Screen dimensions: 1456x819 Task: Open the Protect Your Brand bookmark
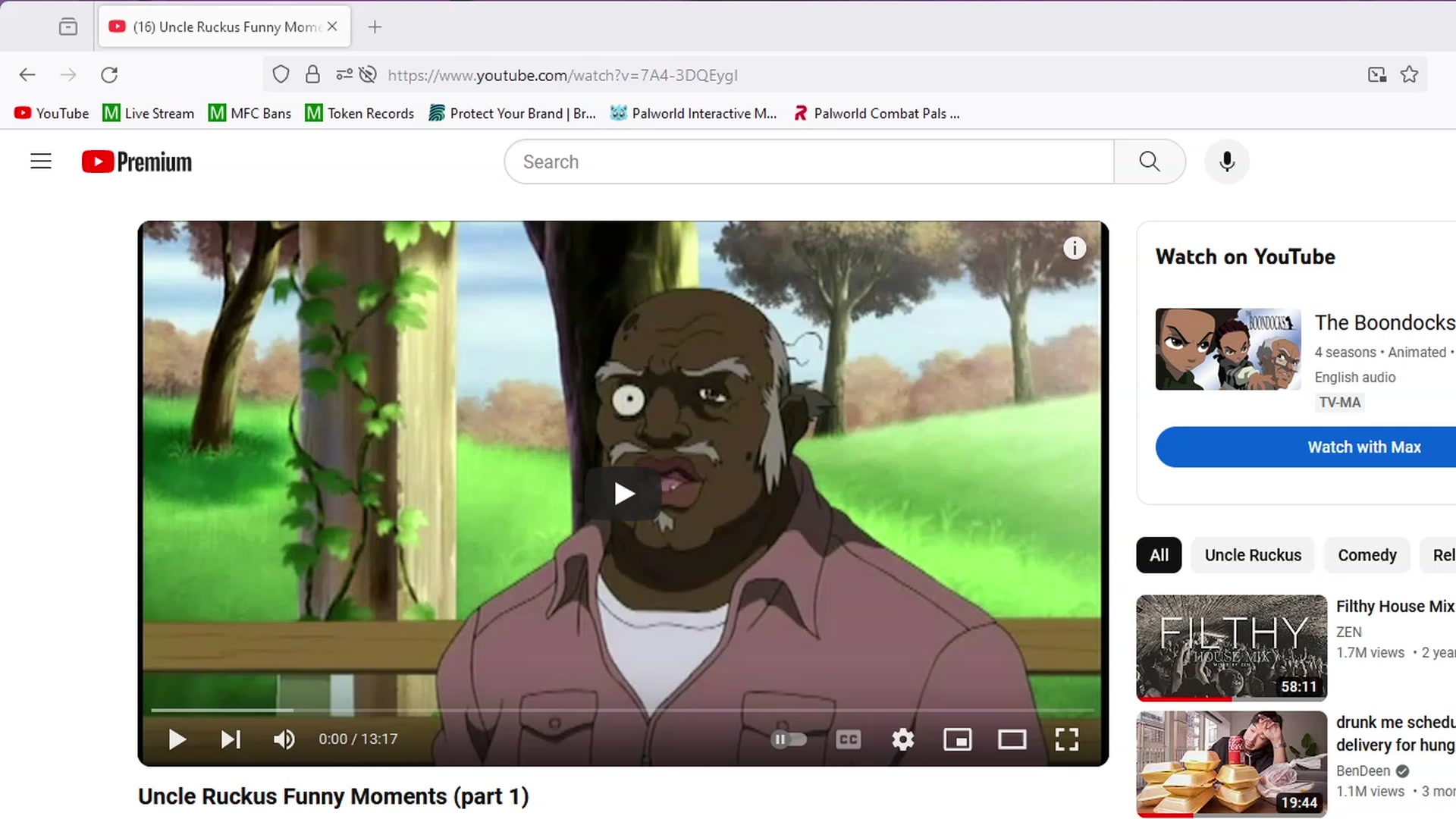click(512, 113)
